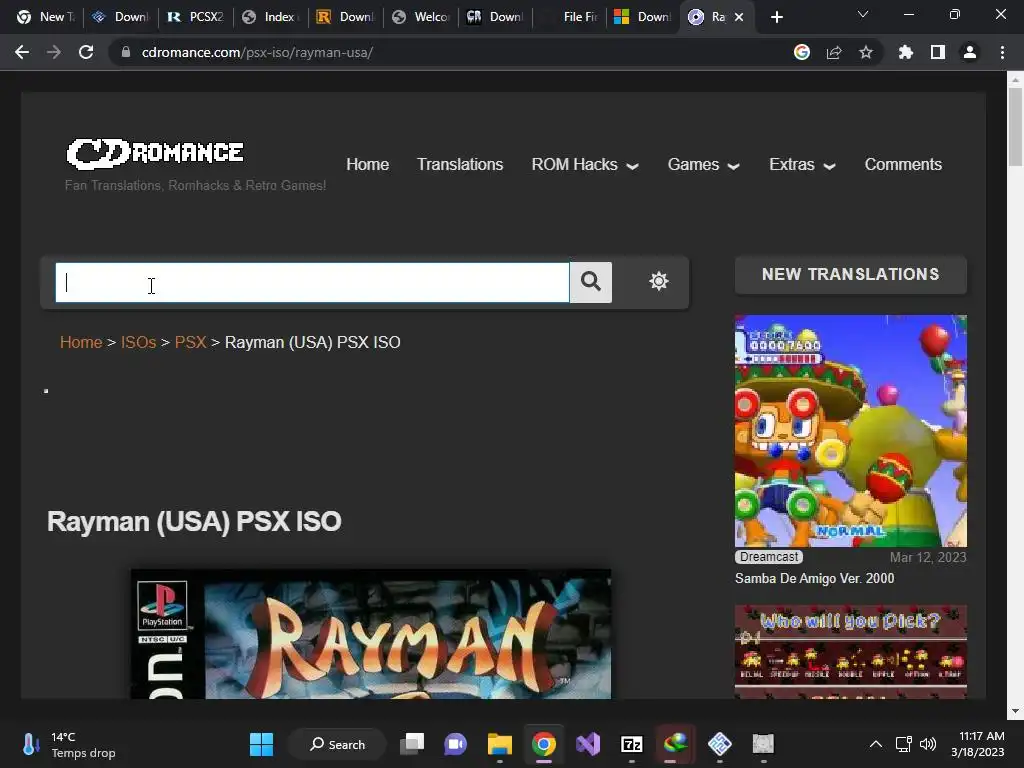The height and width of the screenshot is (768, 1024).
Task: Open the Samba De Amigo thumbnail
Action: (x=851, y=431)
